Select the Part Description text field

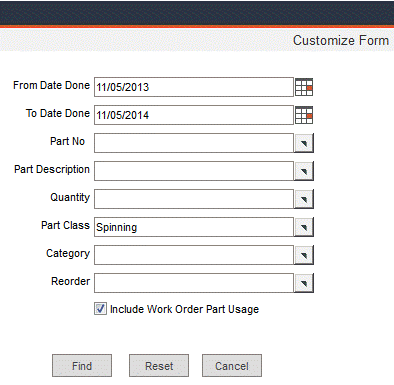[194, 171]
